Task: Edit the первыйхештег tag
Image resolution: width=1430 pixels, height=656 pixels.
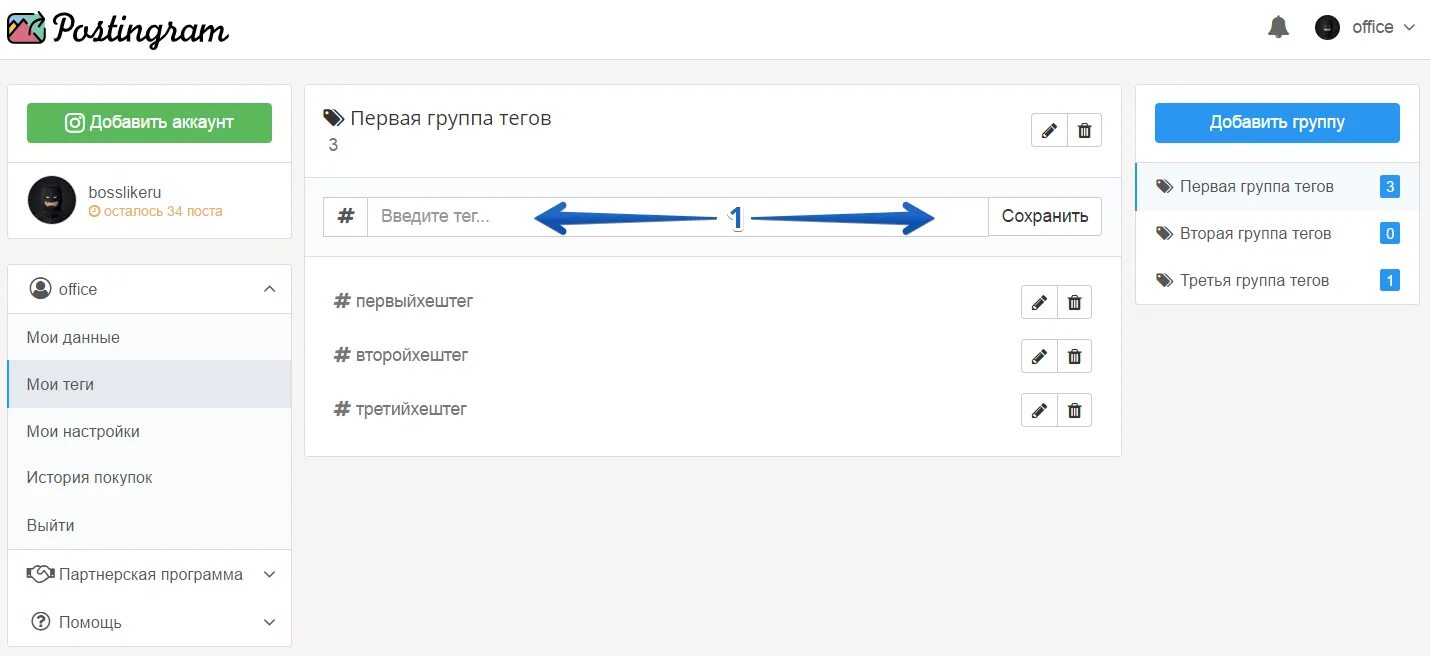Action: pos(1039,302)
